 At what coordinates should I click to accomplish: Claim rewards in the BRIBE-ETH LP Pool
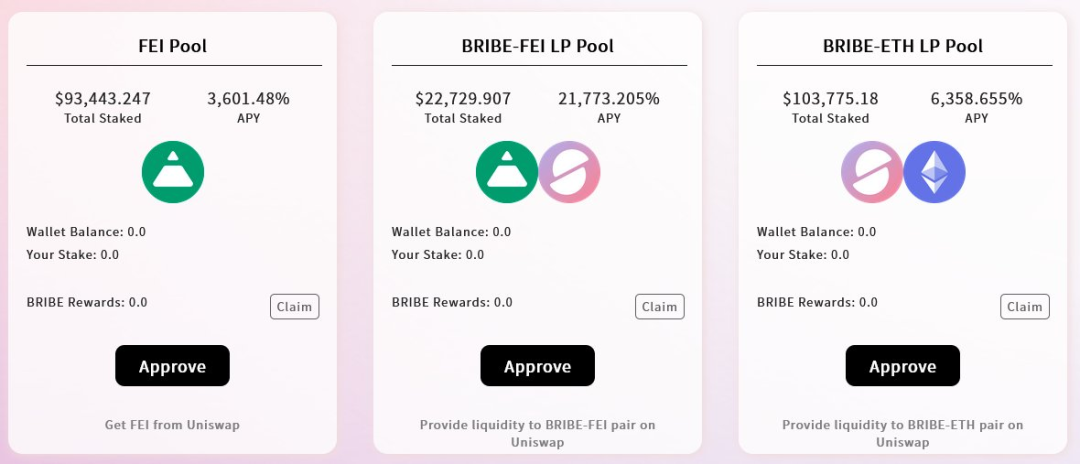tap(1024, 307)
